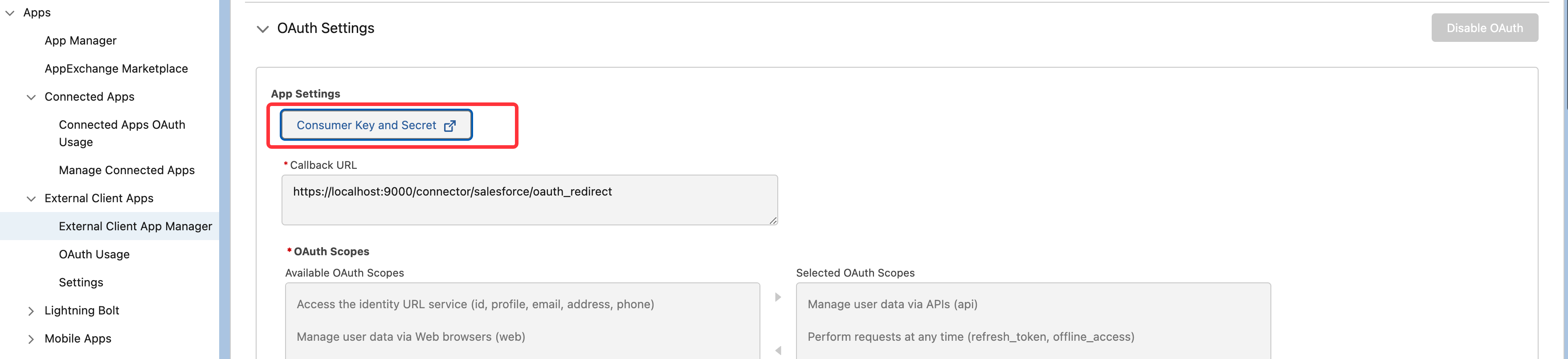Open Settings under External Client Apps
This screenshot has height=359, width=1568.
pos(81,282)
